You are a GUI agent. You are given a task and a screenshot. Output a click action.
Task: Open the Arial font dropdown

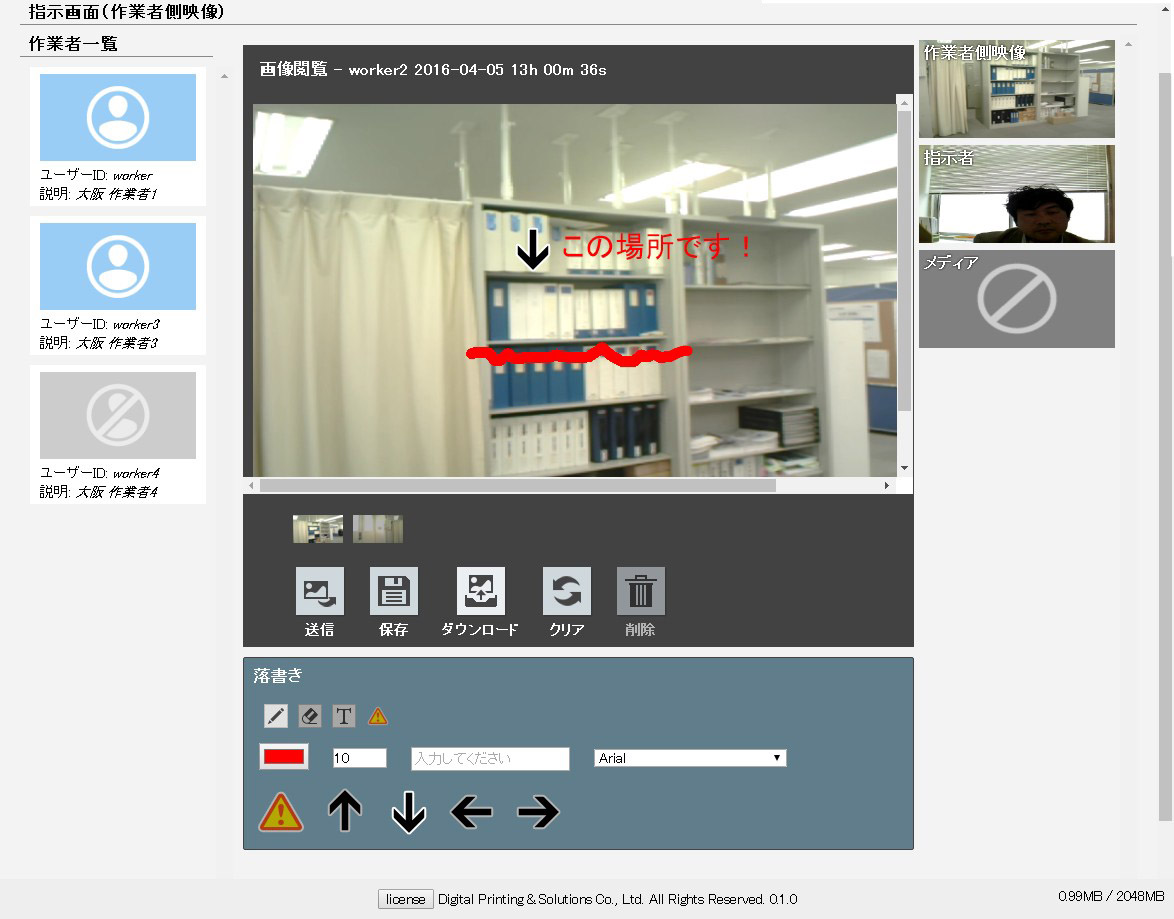690,758
